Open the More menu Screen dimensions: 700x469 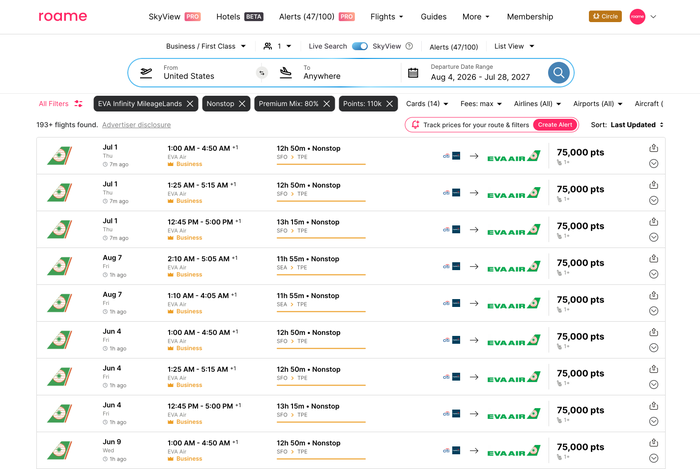[476, 17]
